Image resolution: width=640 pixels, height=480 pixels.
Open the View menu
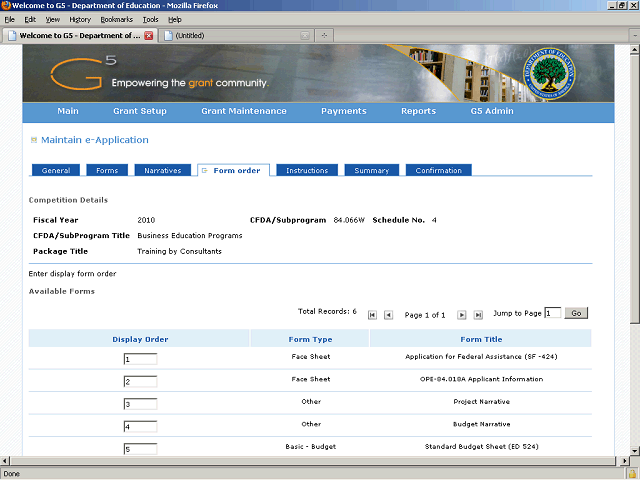pyautogui.click(x=52, y=20)
